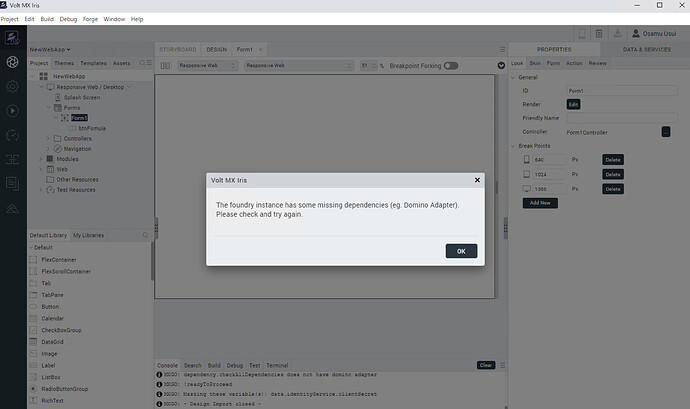Select FlexContainer widget in library
This screenshot has width=690, height=409.
pyautogui.click(x=59, y=260)
